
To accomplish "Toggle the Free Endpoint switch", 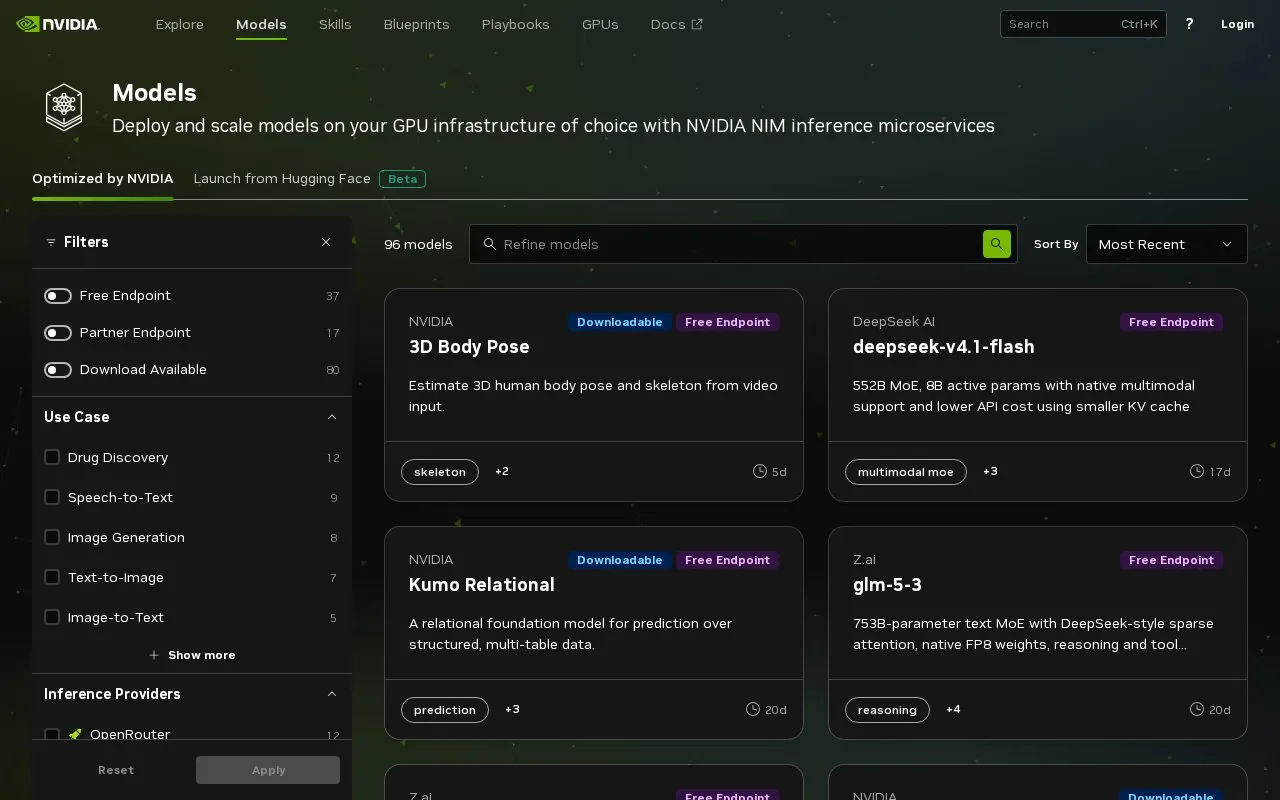I will point(58,296).
